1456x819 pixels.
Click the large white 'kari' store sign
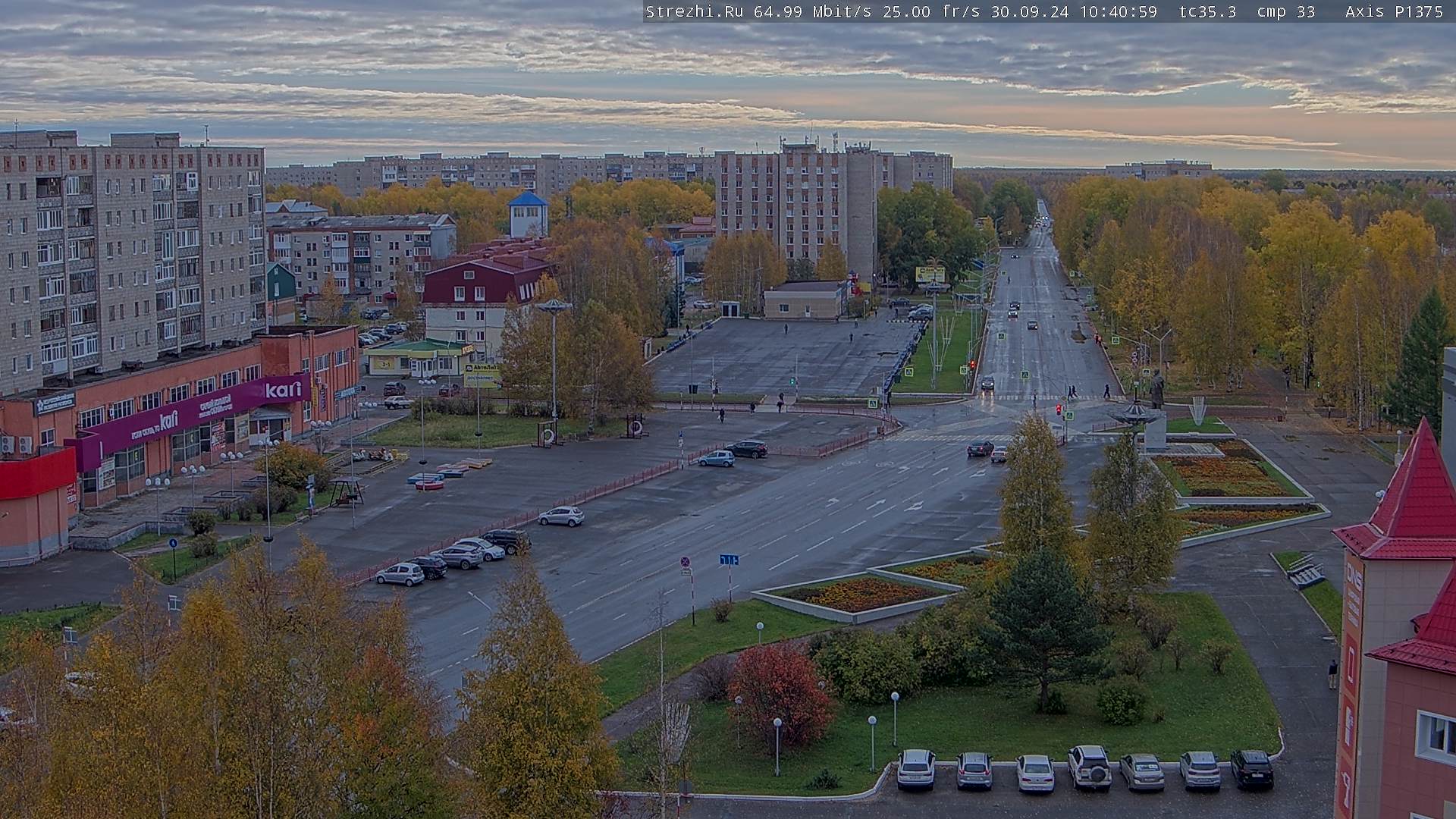tap(283, 390)
